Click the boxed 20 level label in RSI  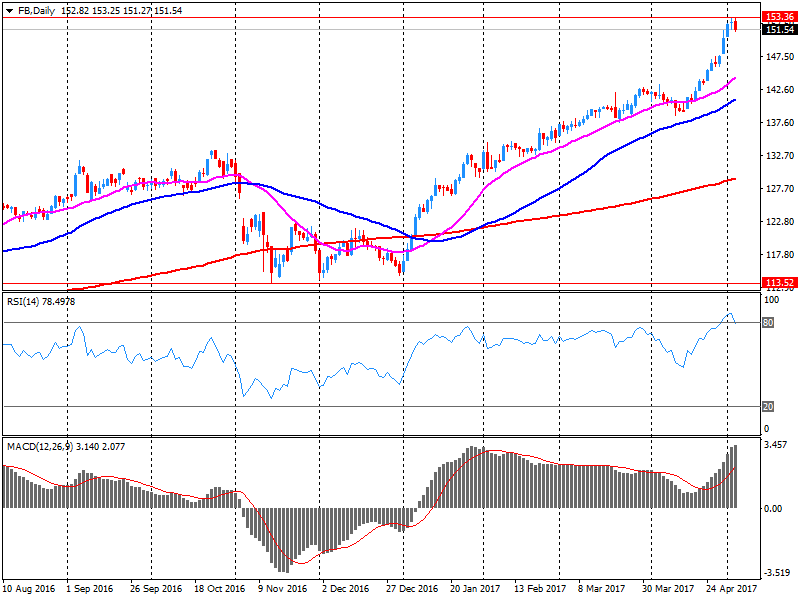(x=769, y=406)
